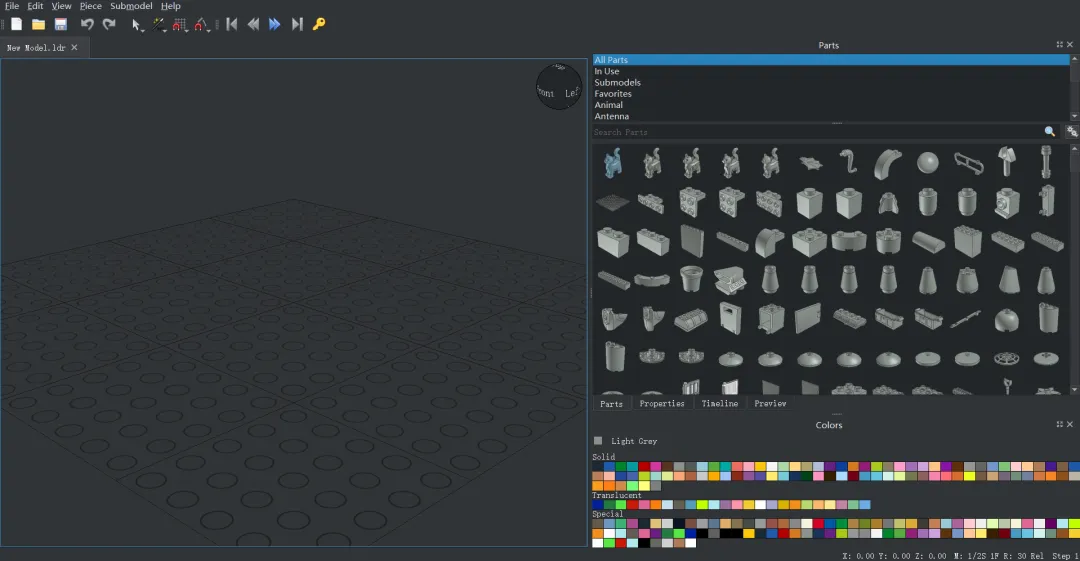1080x561 pixels.
Task: Create a new model file
Action: (x=16, y=24)
